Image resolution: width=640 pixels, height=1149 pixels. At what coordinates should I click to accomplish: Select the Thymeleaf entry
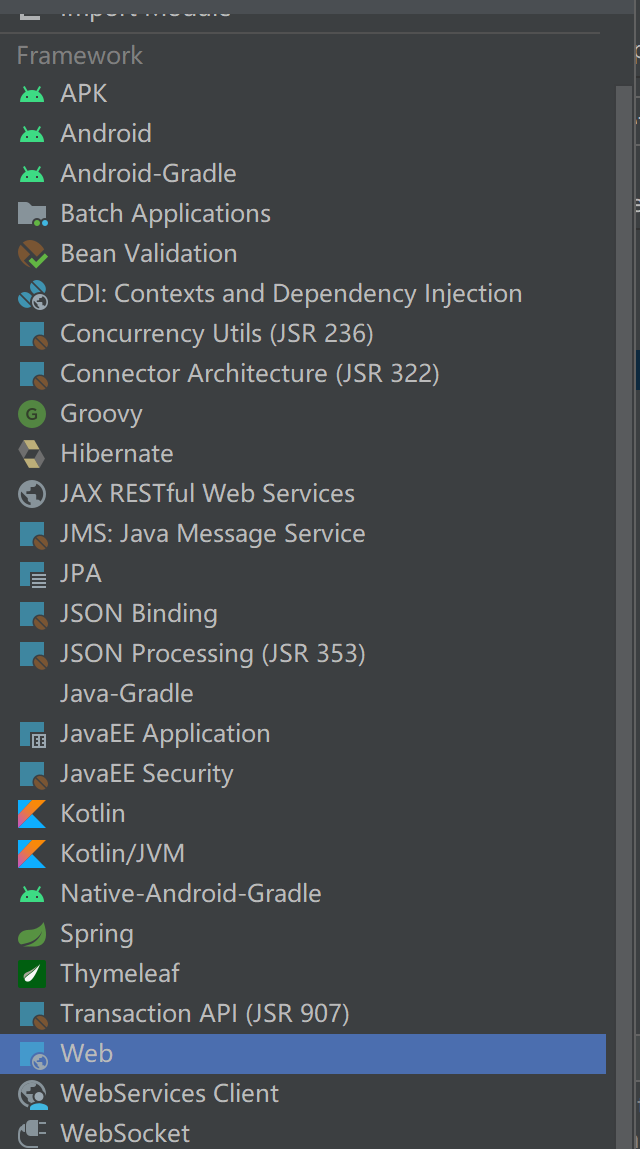pos(303,974)
